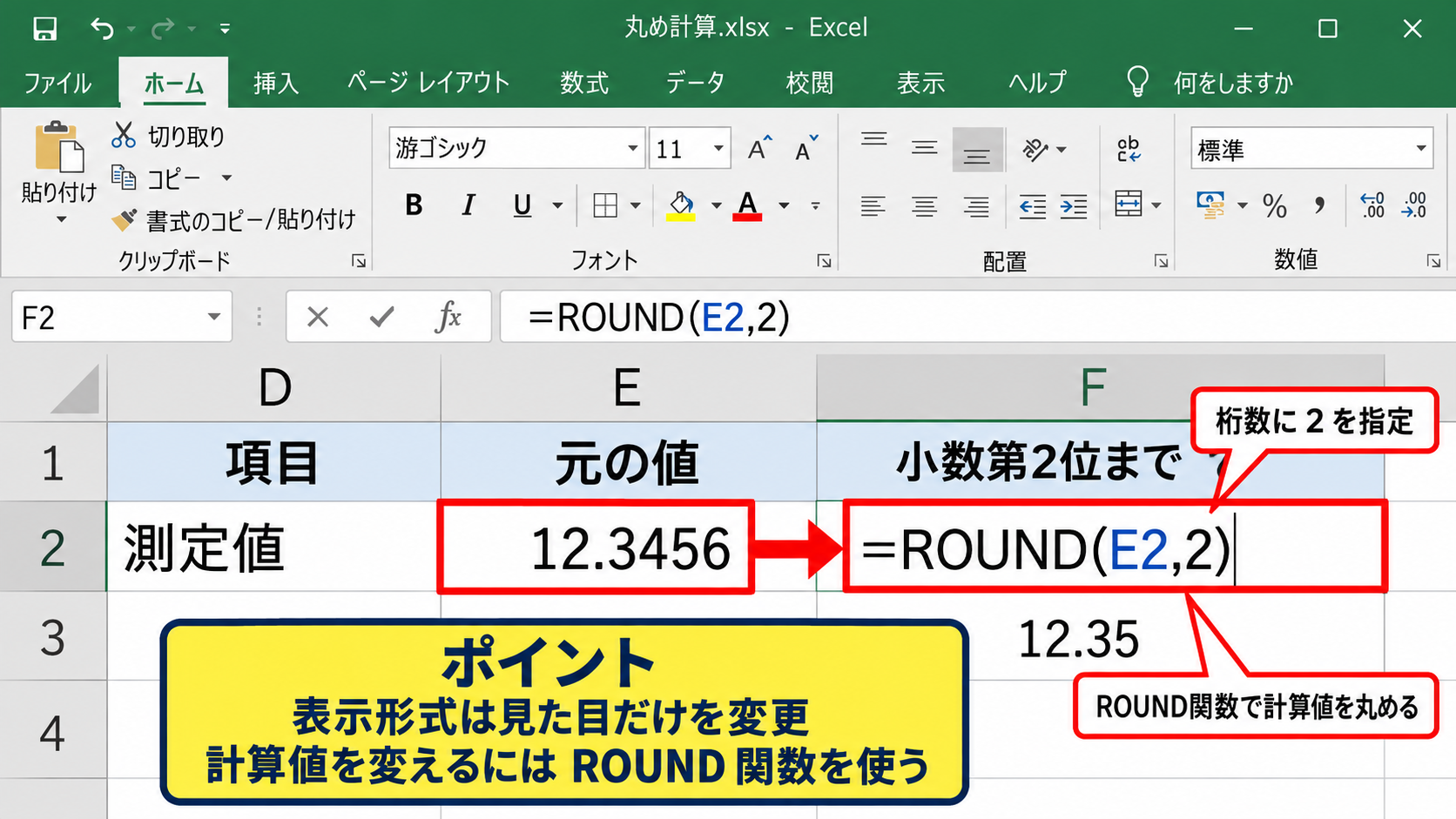1456x819 pixels.
Task: Toggle Wrap Text button
Action: pyautogui.click(x=1129, y=149)
